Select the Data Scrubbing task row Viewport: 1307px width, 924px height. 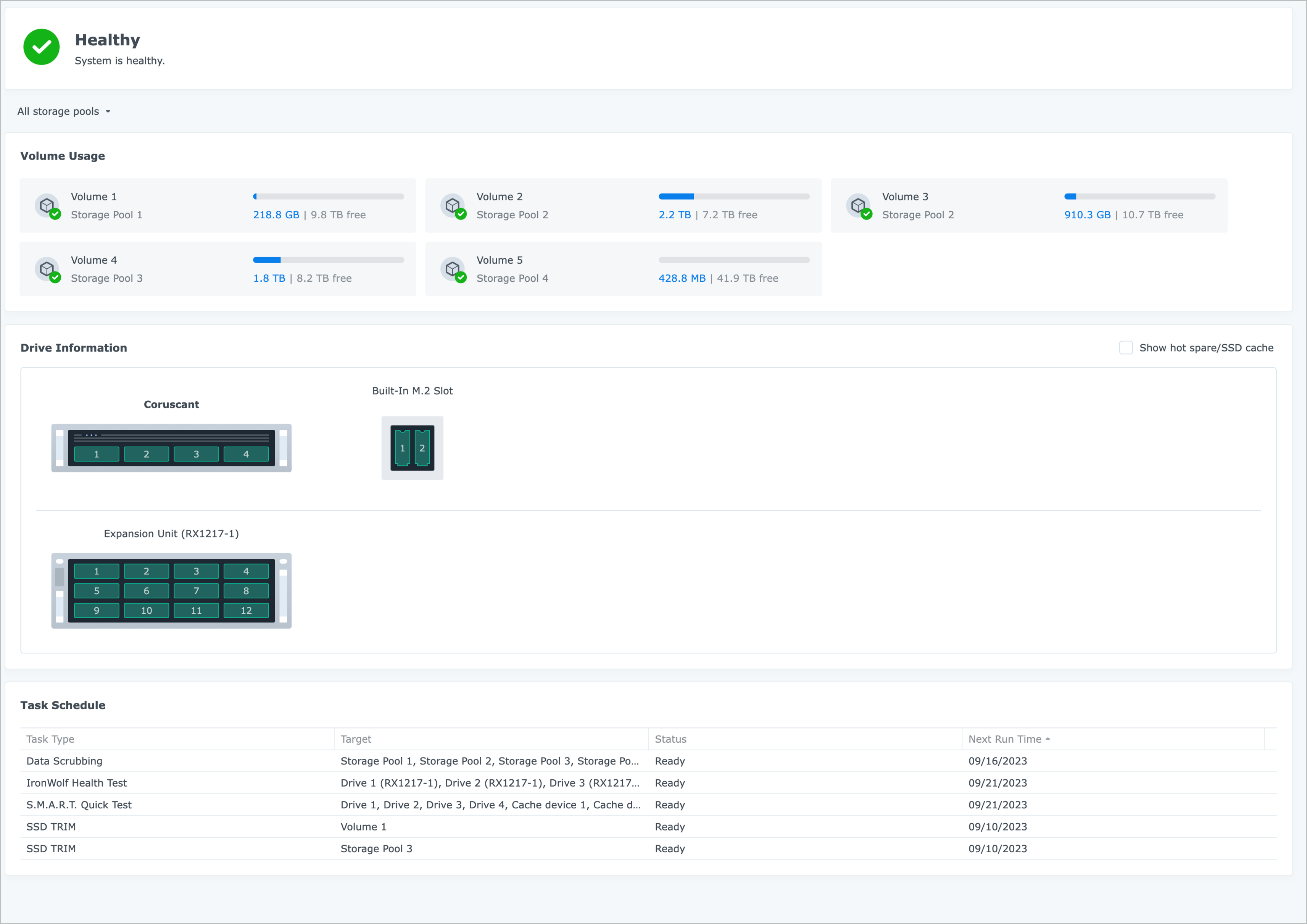click(x=648, y=761)
